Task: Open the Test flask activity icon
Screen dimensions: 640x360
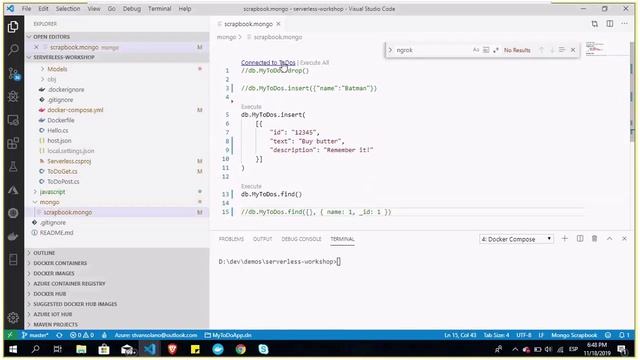Action: (x=13, y=167)
